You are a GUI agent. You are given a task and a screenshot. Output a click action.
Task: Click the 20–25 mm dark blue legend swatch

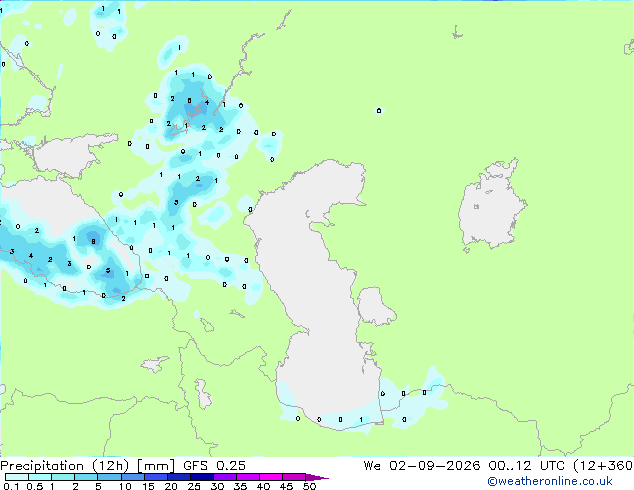coord(178,477)
